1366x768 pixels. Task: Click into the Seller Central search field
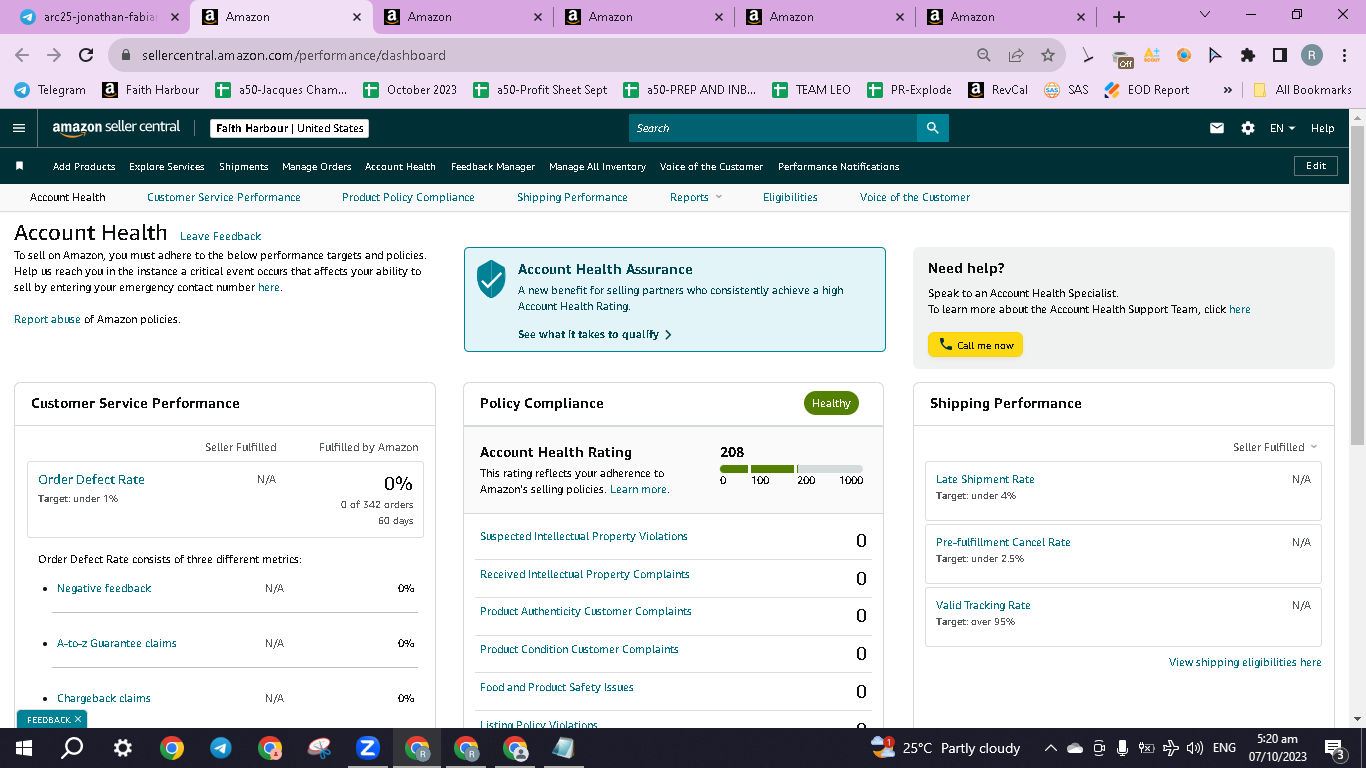coord(772,128)
